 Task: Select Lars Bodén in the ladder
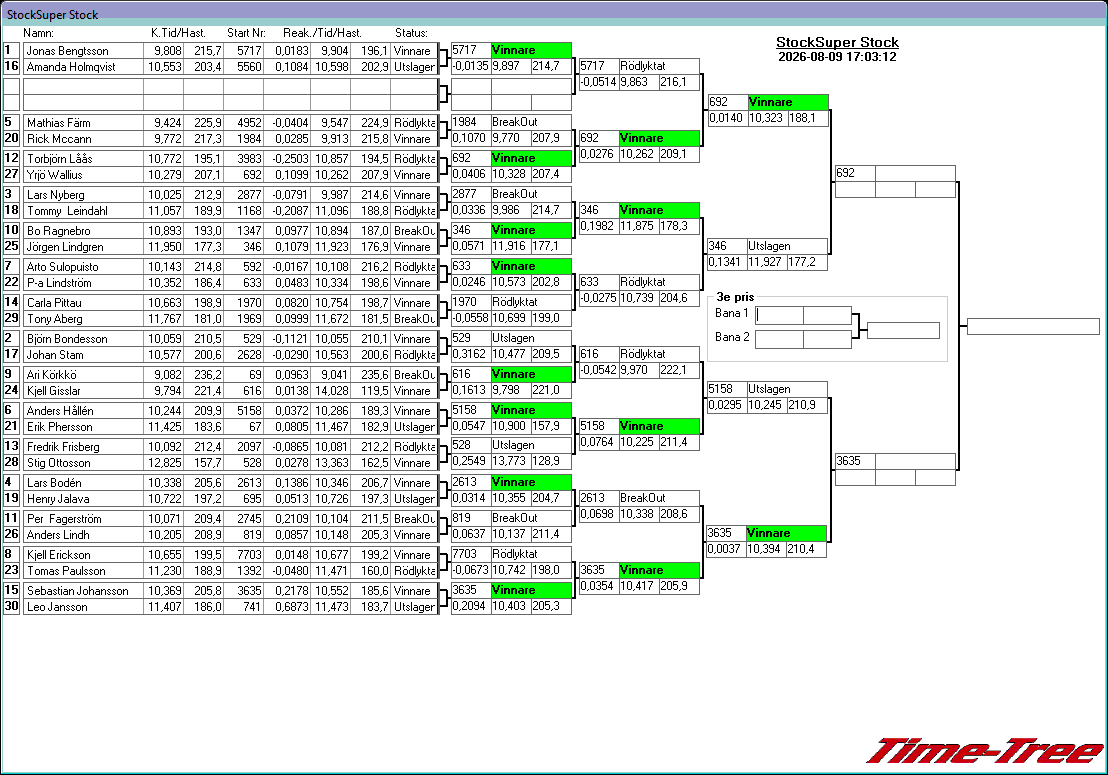(83, 483)
